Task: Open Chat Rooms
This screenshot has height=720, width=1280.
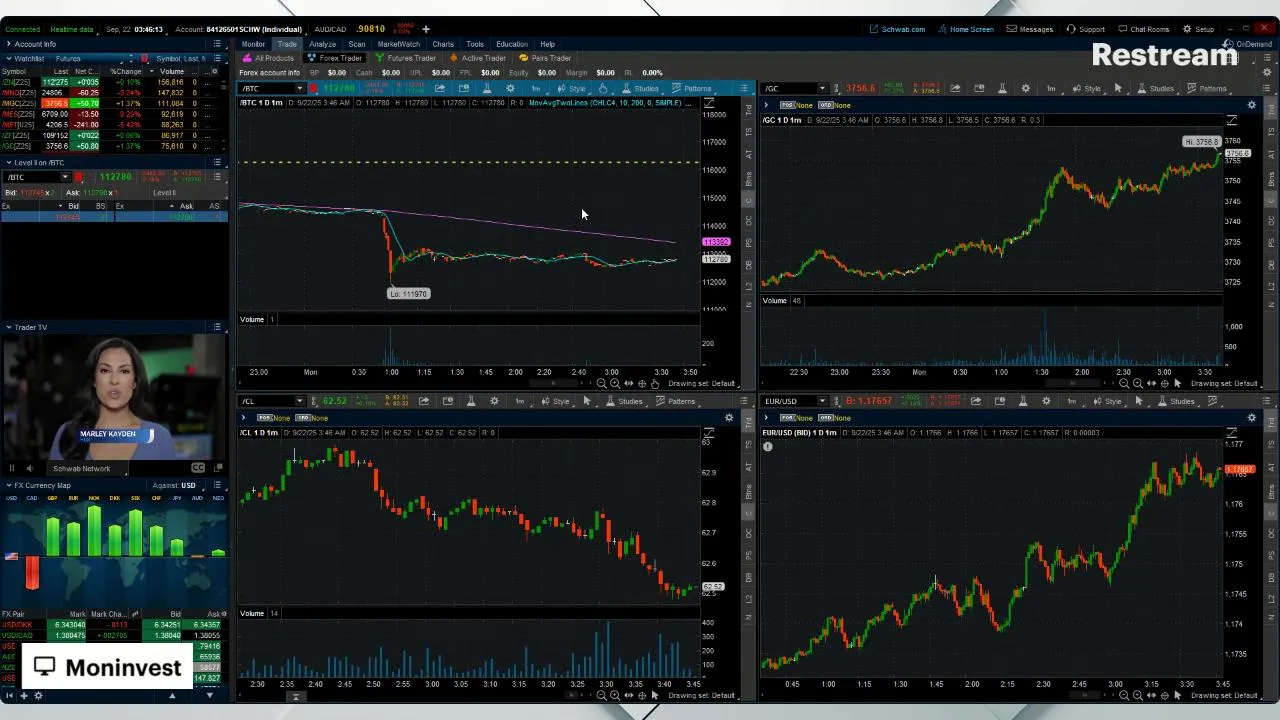Action: click(1143, 29)
